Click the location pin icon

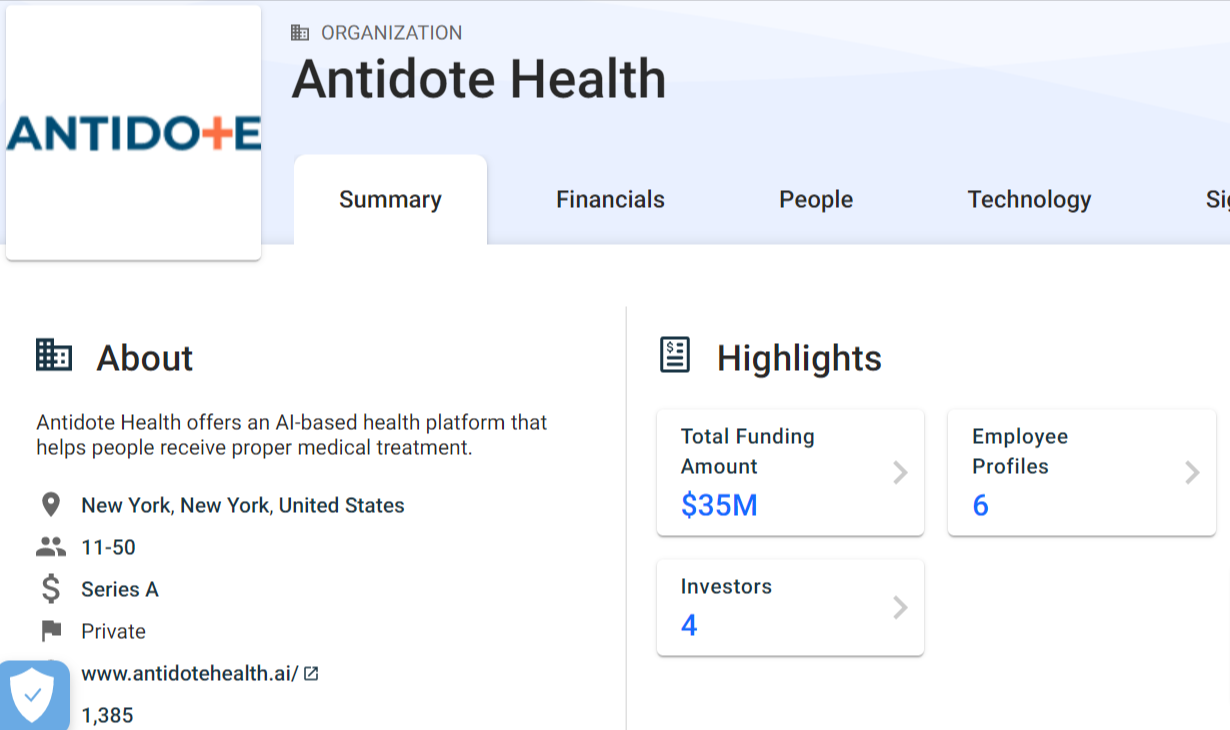(x=50, y=505)
